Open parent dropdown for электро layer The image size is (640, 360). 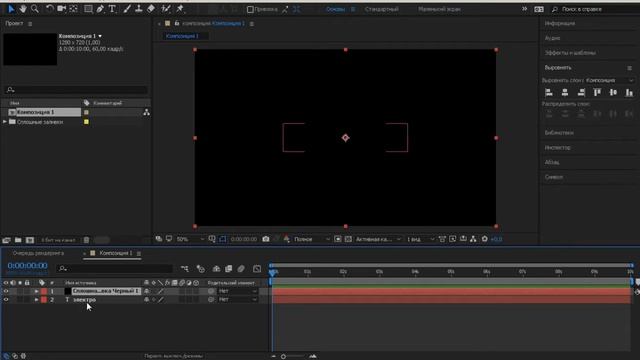coord(238,300)
